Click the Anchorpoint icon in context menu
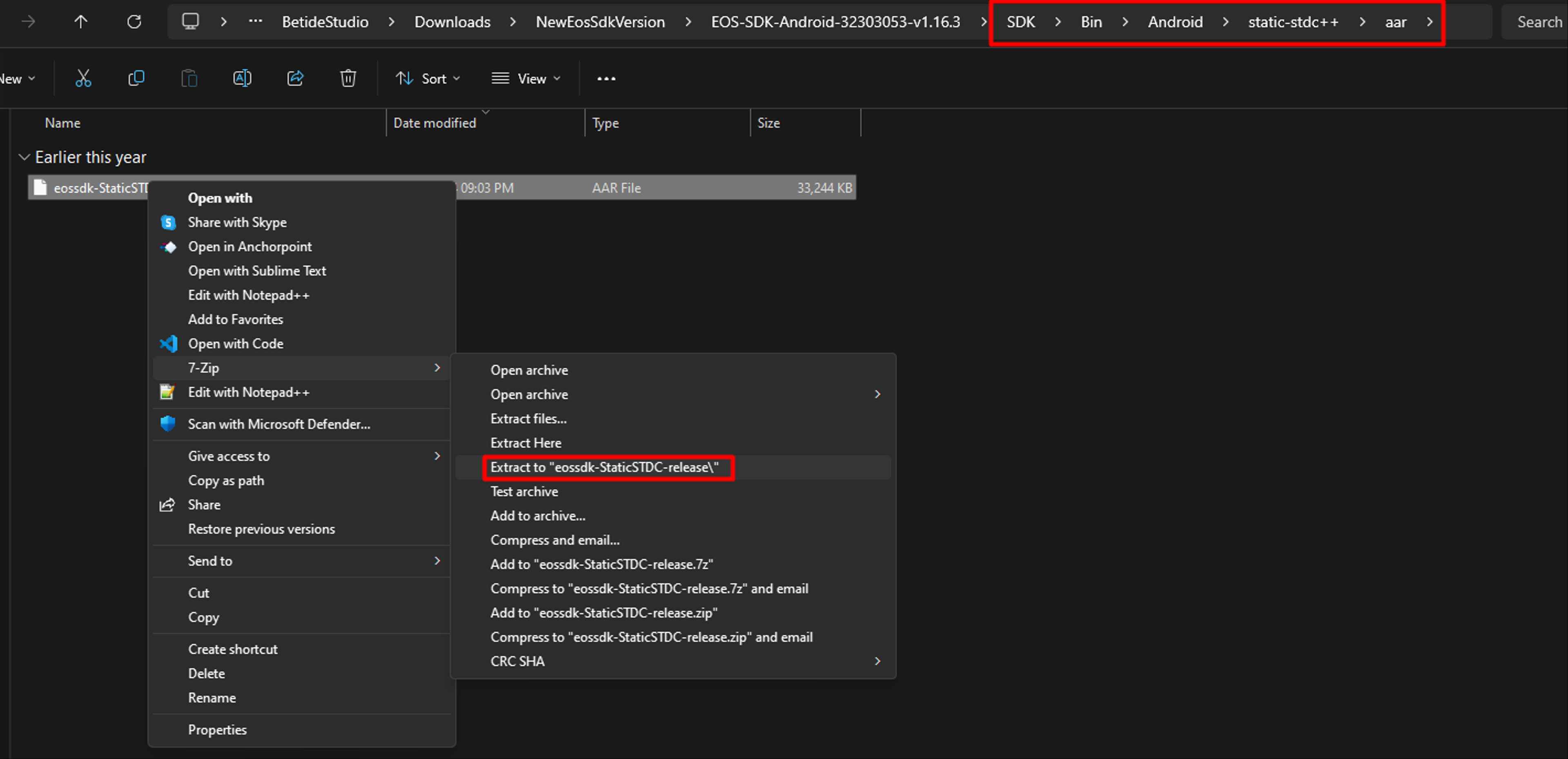This screenshot has width=1568, height=759. 169,247
